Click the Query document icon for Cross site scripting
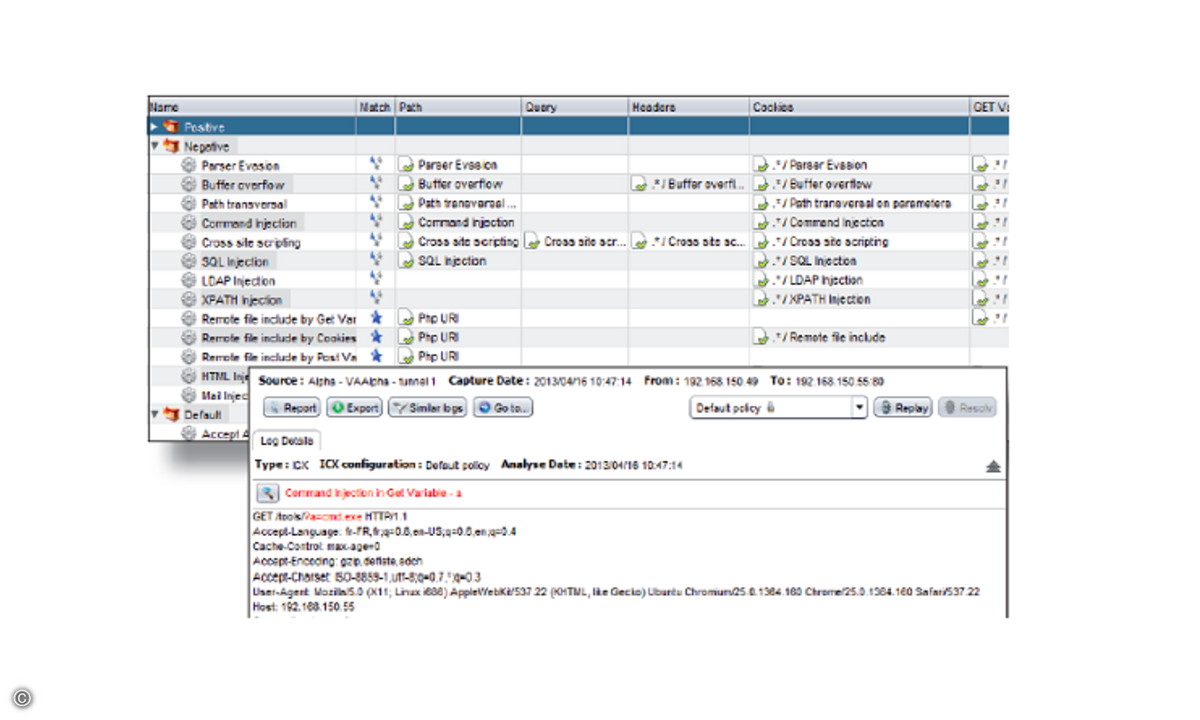Viewport: 1200px width, 720px height. click(x=533, y=242)
